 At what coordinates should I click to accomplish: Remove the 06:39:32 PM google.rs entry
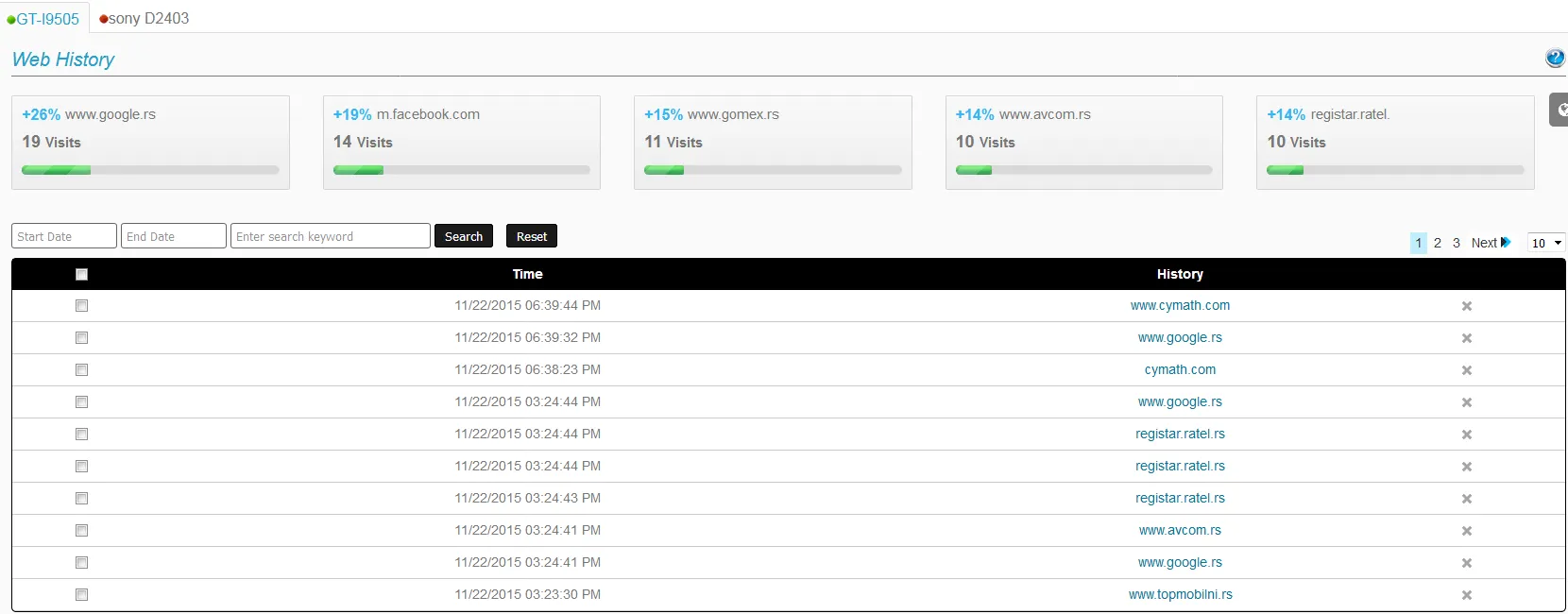1467,338
